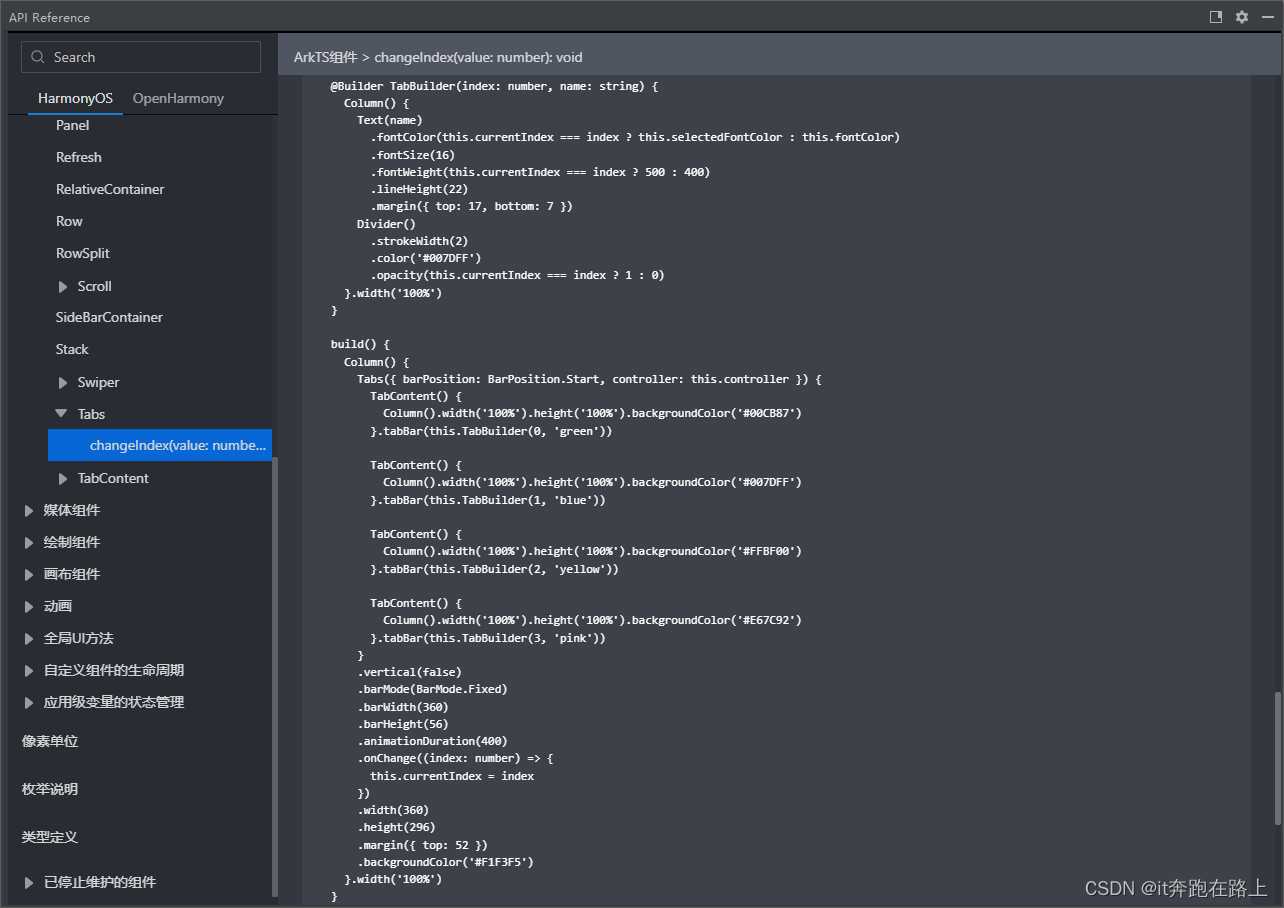Expand the TabContent node arrow
The width and height of the screenshot is (1284, 908).
[63, 478]
